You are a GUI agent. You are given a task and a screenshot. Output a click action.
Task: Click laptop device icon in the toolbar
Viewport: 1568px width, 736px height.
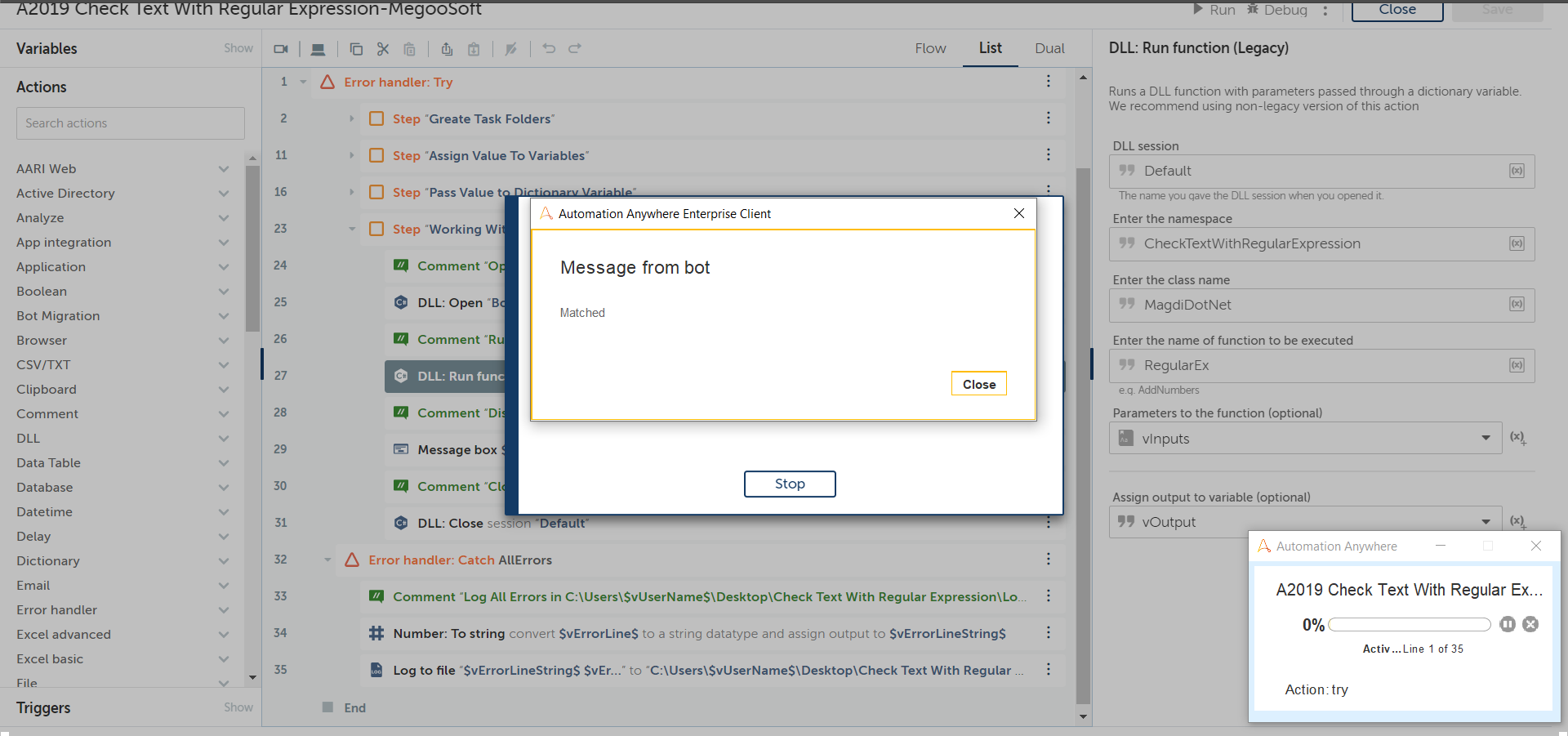(x=318, y=49)
